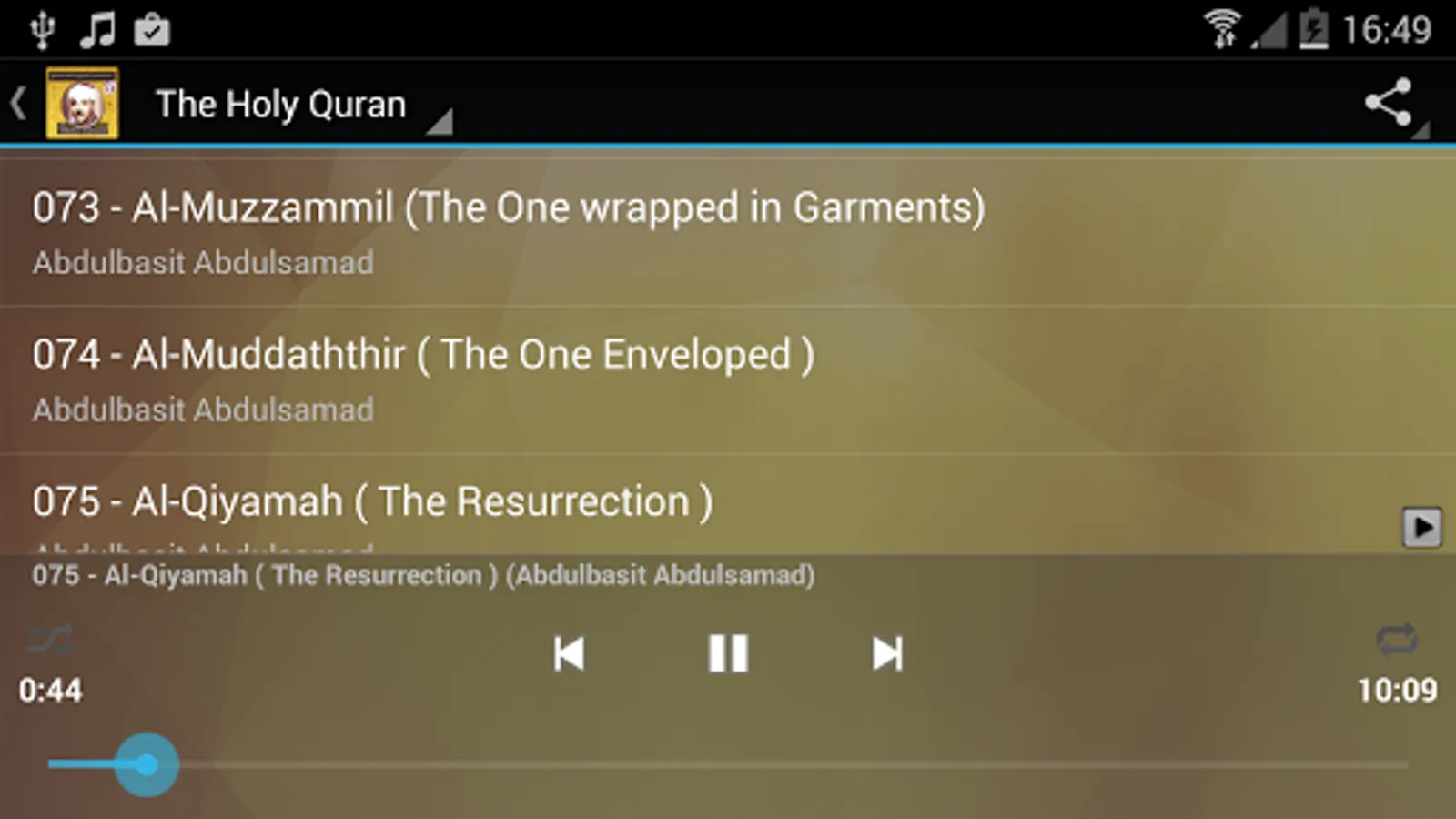The image size is (1456, 819).
Task: Select 074 - Al-Muddaththir track
Action: click(x=728, y=380)
